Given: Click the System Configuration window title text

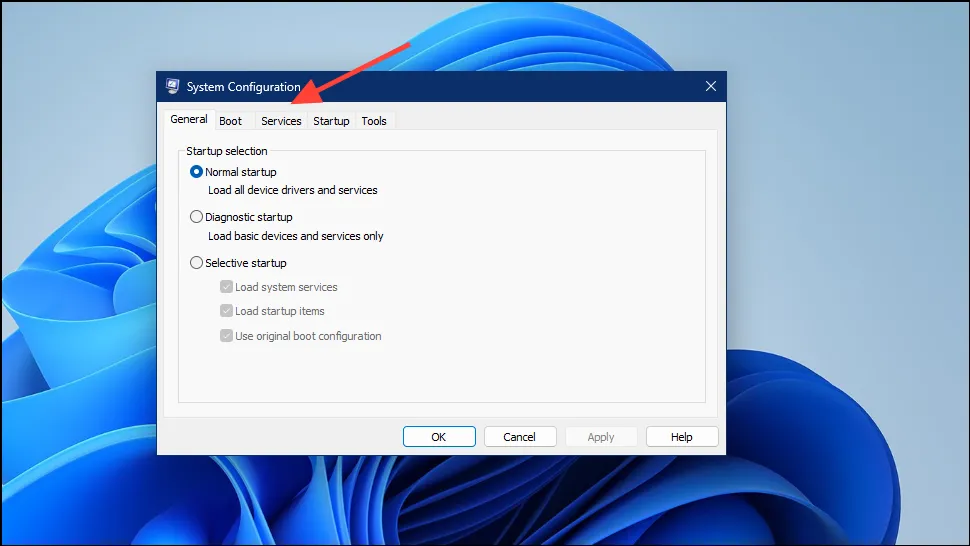Looking at the screenshot, I should point(243,87).
